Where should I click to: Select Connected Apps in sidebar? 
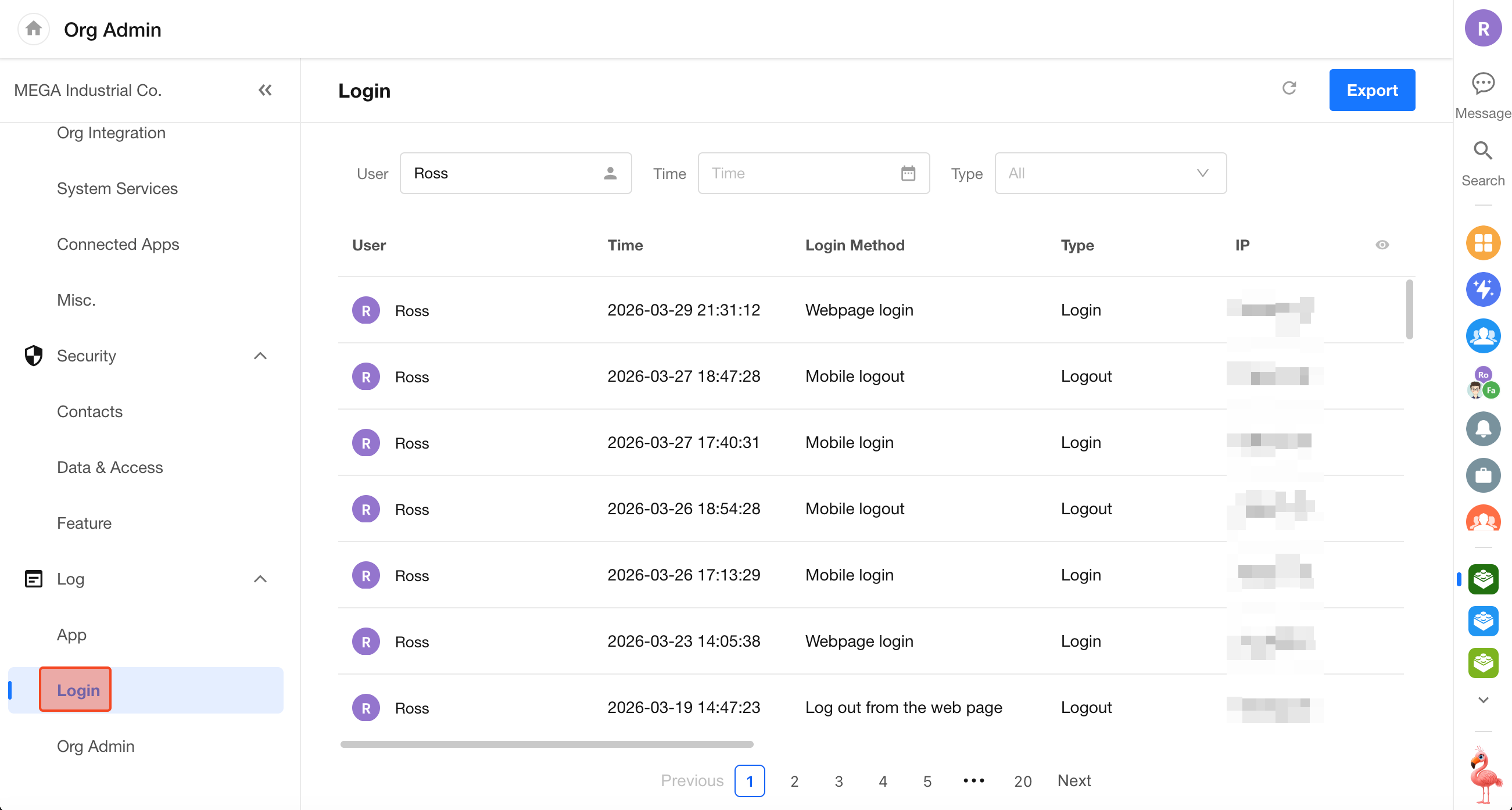tap(118, 244)
